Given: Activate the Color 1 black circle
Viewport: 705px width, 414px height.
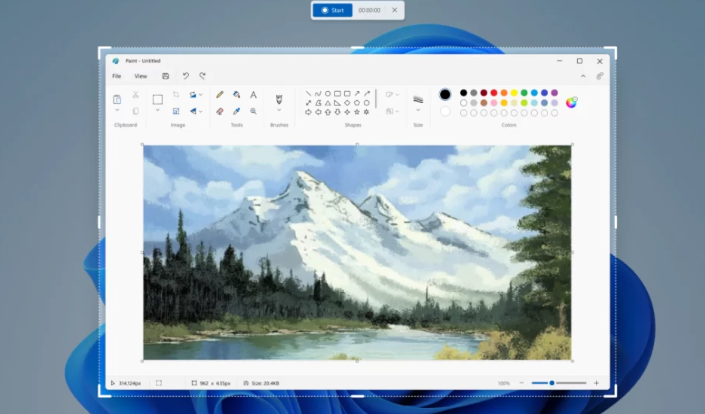Looking at the screenshot, I should pos(445,94).
